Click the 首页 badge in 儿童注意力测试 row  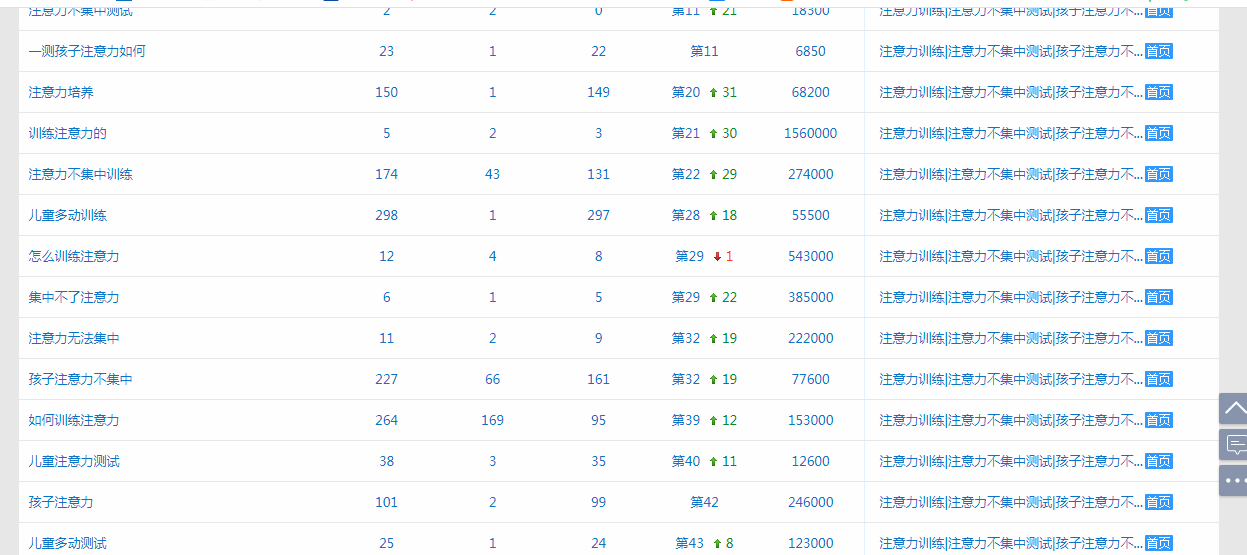pos(1158,461)
